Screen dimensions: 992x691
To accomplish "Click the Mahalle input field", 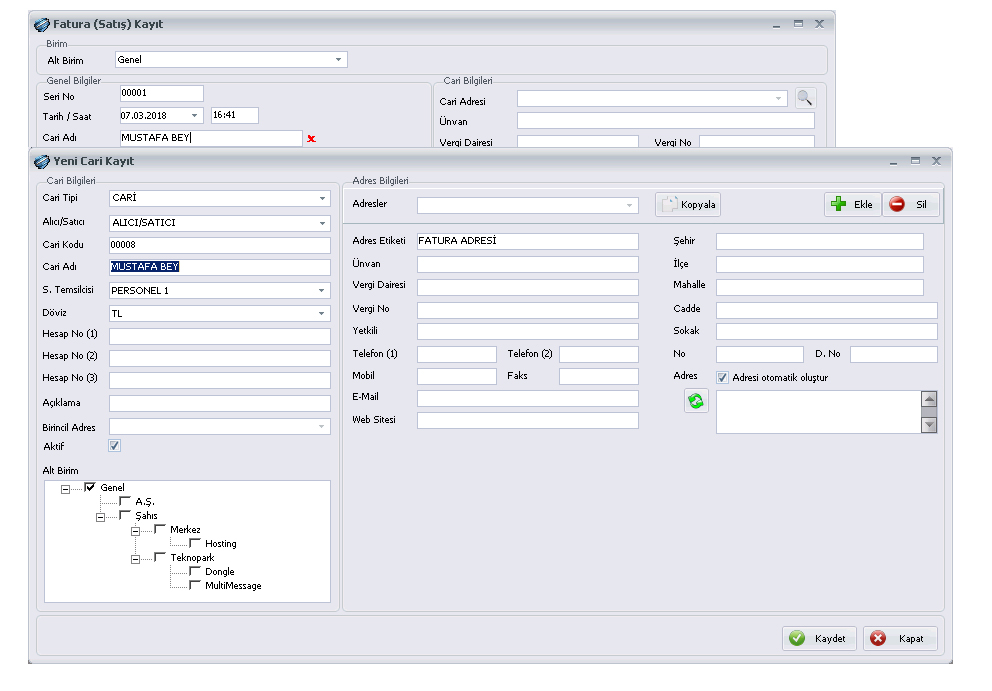I will point(820,287).
